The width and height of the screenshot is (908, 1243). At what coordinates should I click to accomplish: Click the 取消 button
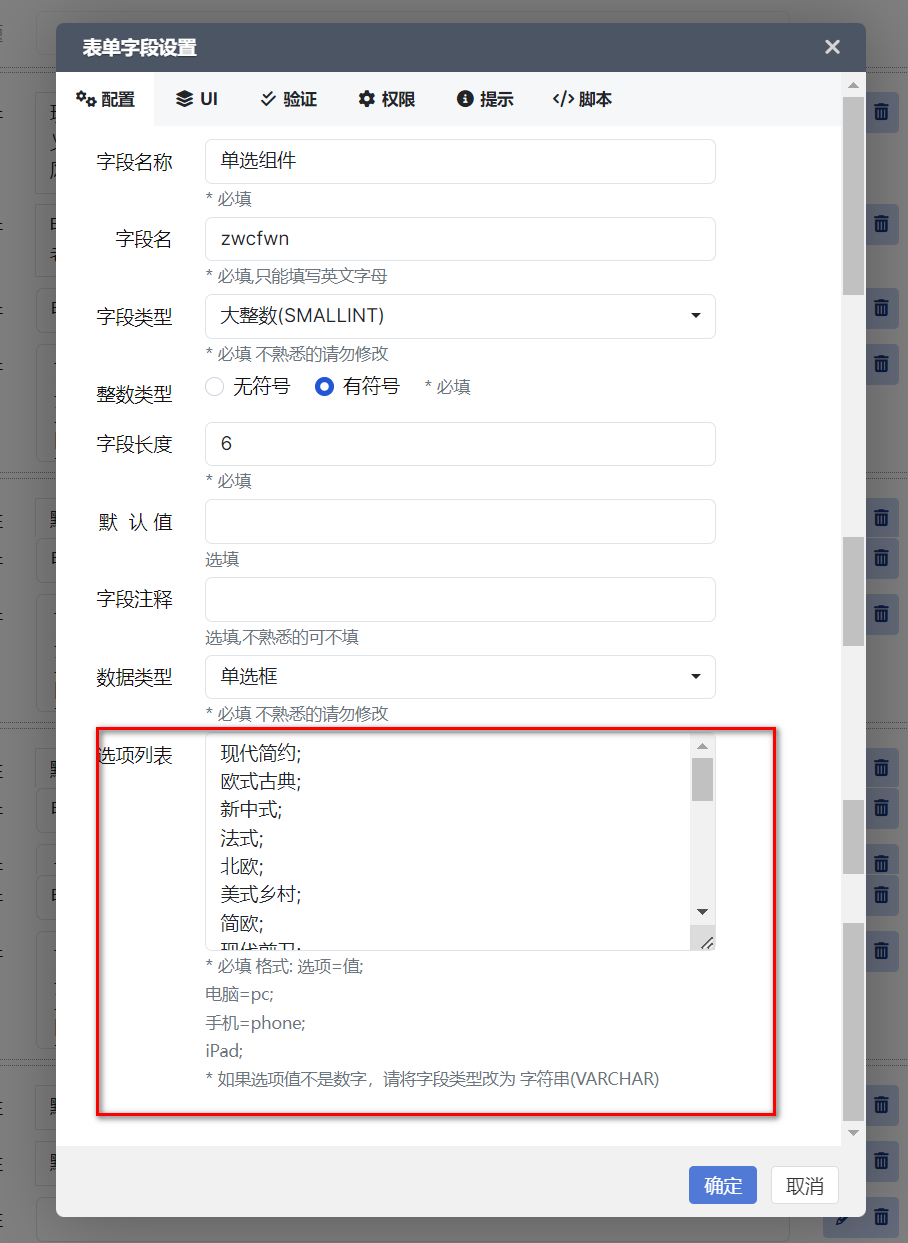[804, 1186]
